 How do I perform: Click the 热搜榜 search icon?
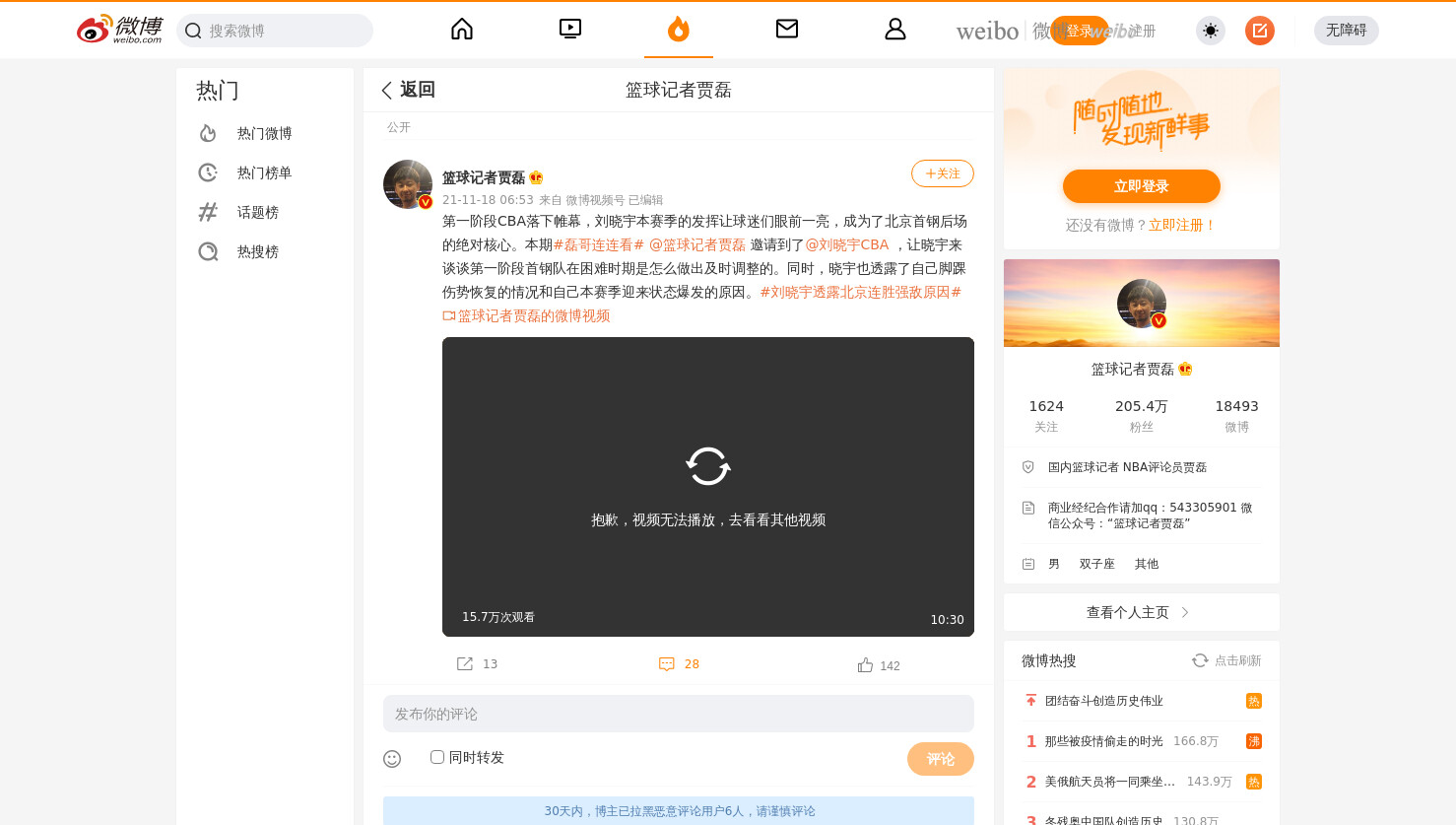coord(208,251)
